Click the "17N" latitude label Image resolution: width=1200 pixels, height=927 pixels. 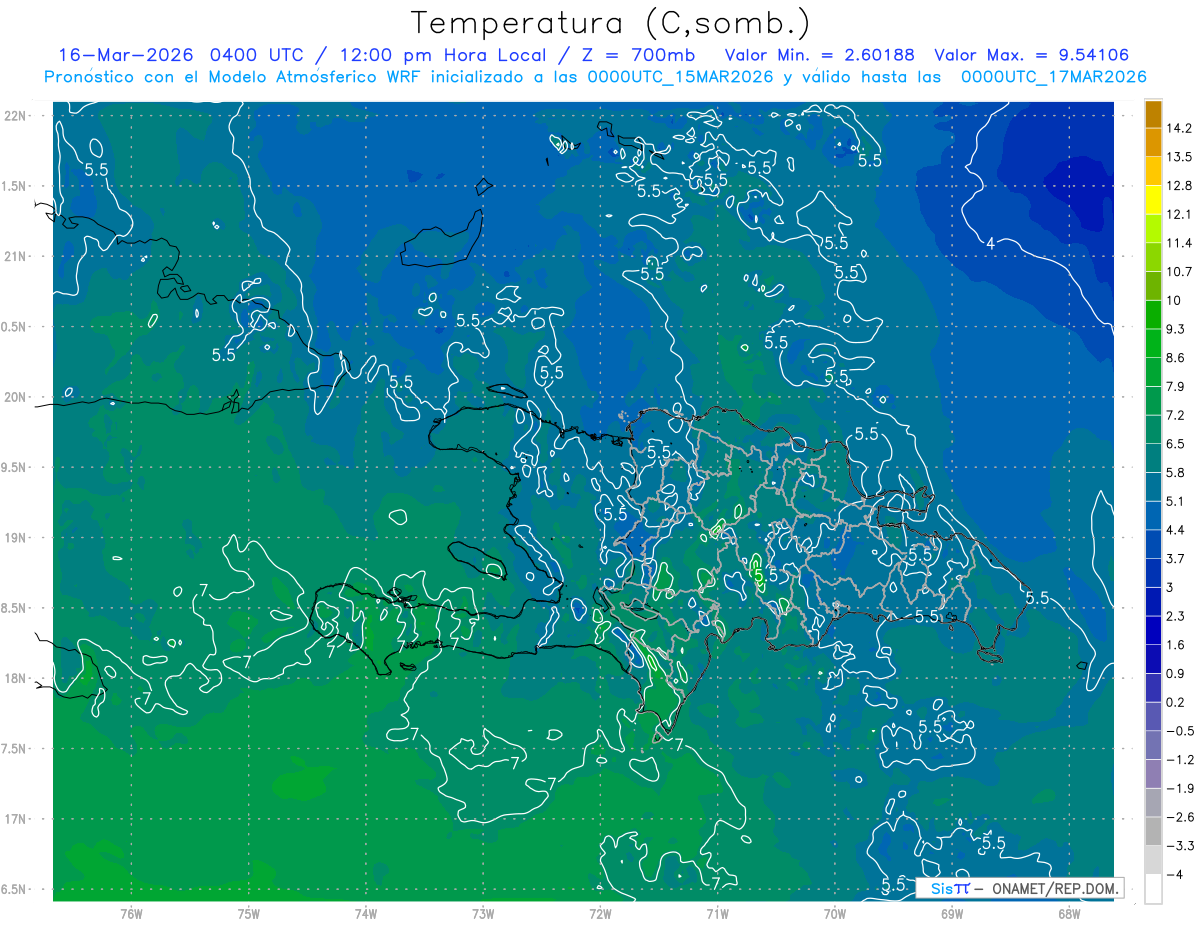point(16,819)
